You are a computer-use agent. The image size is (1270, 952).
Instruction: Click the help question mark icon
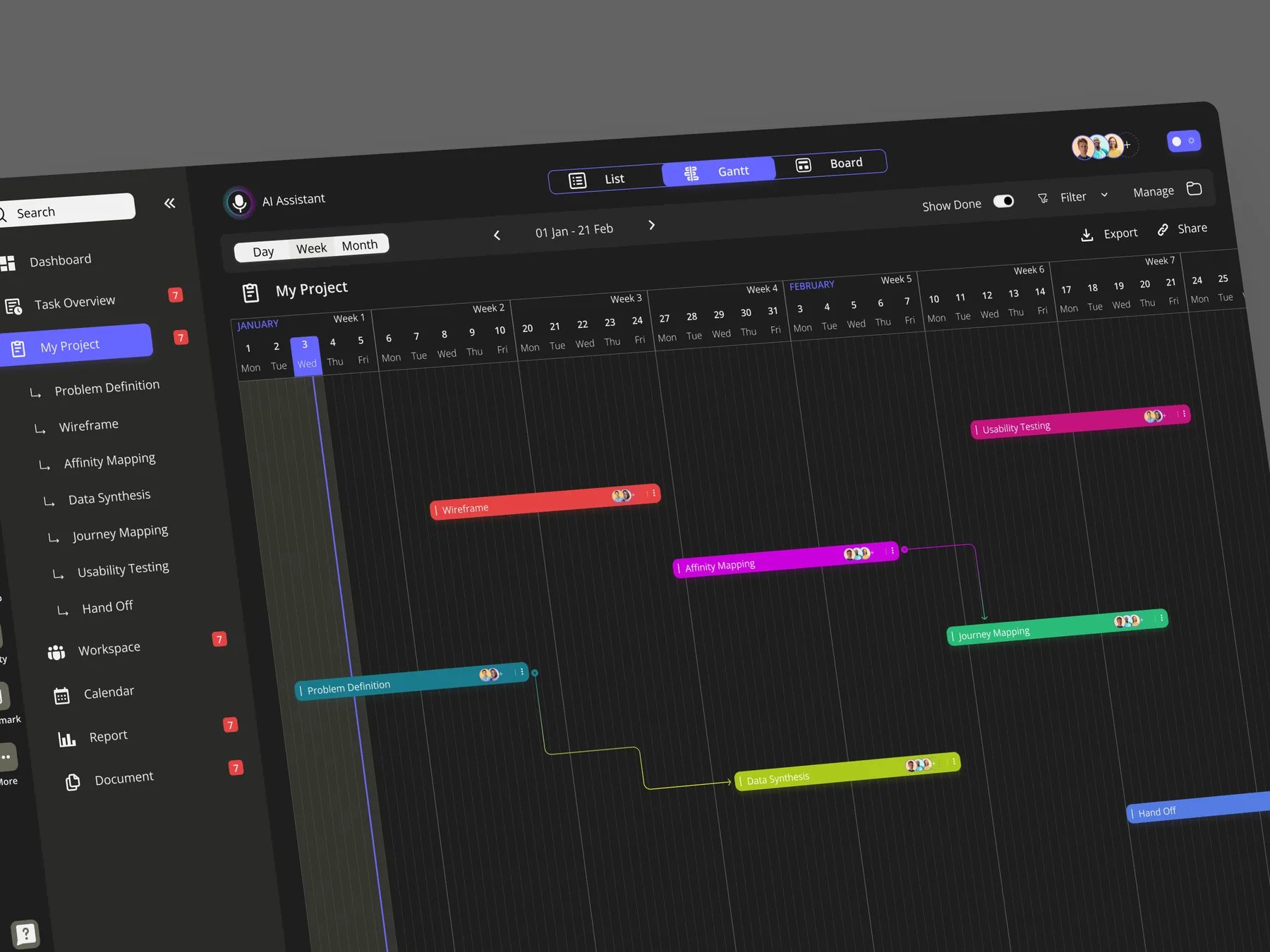25,934
